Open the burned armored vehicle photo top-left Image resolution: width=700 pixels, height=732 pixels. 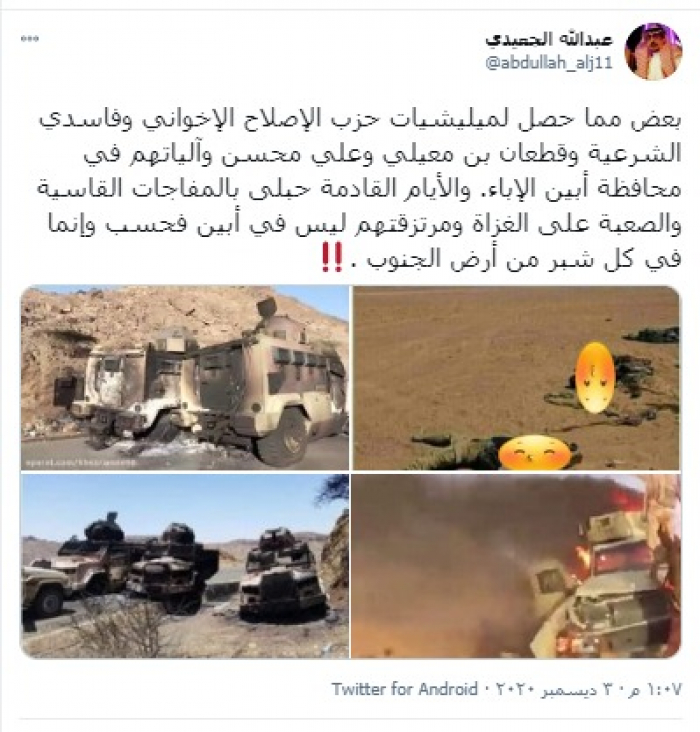point(185,377)
